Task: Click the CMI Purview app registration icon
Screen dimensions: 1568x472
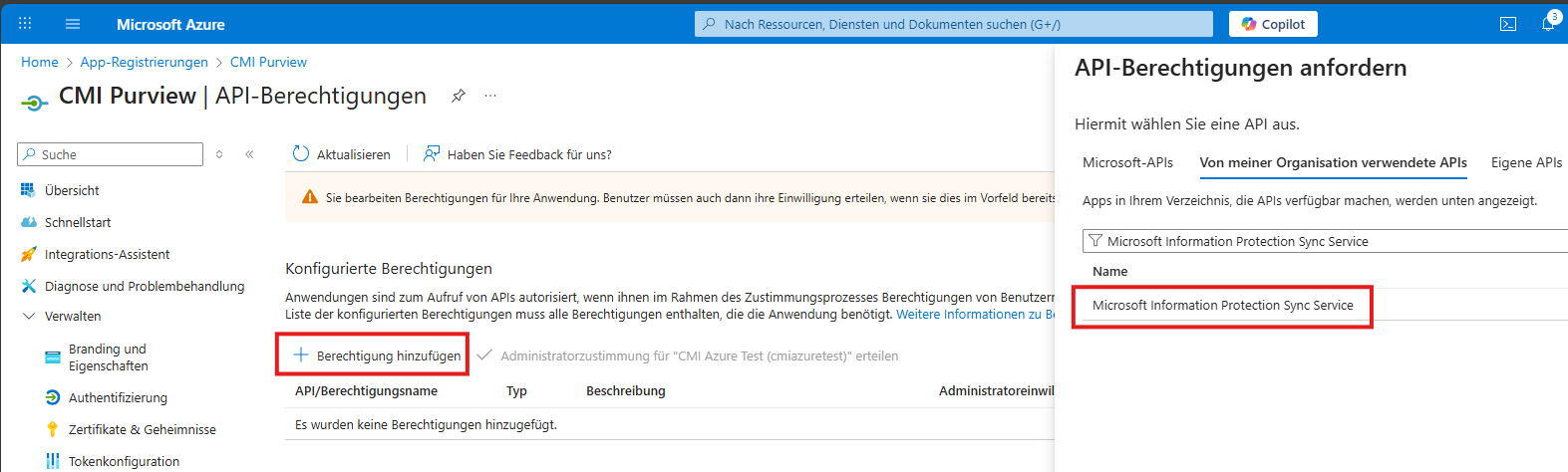Action: pyautogui.click(x=34, y=102)
